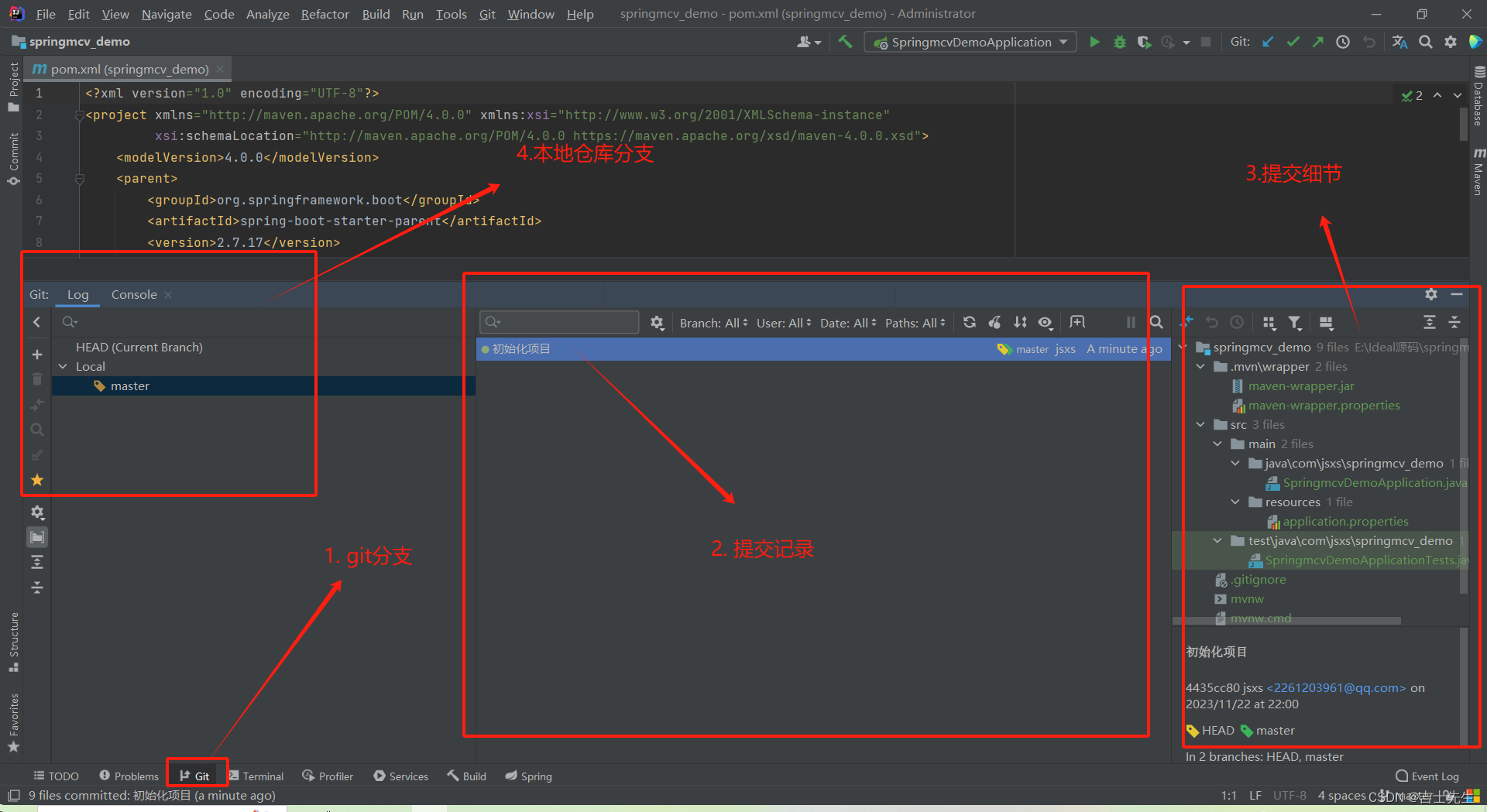Hide the Git tool window with minus
This screenshot has height=812, width=1487.
pyautogui.click(x=1456, y=294)
